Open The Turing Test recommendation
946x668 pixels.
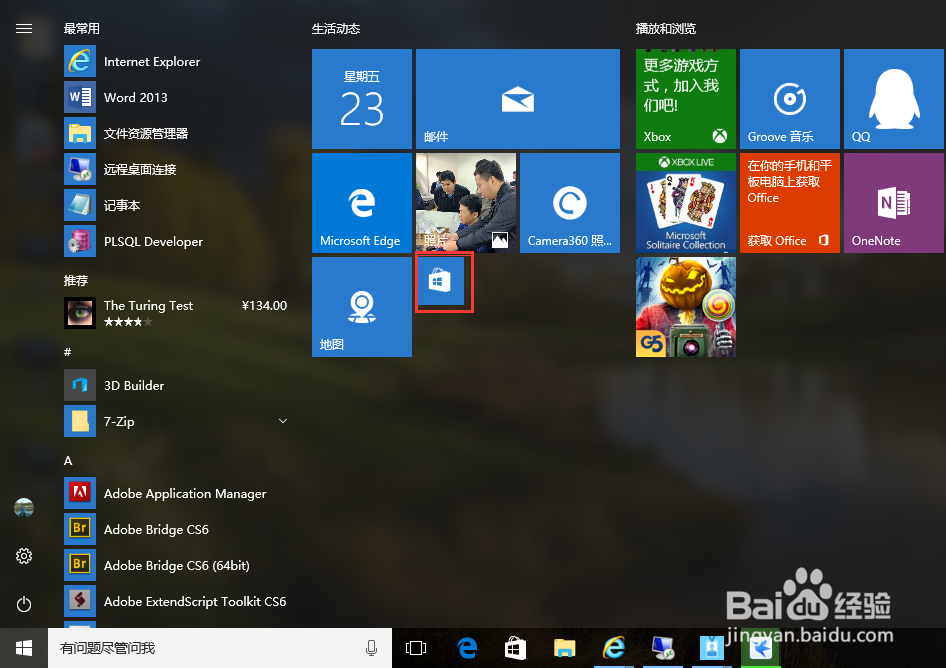coord(176,313)
